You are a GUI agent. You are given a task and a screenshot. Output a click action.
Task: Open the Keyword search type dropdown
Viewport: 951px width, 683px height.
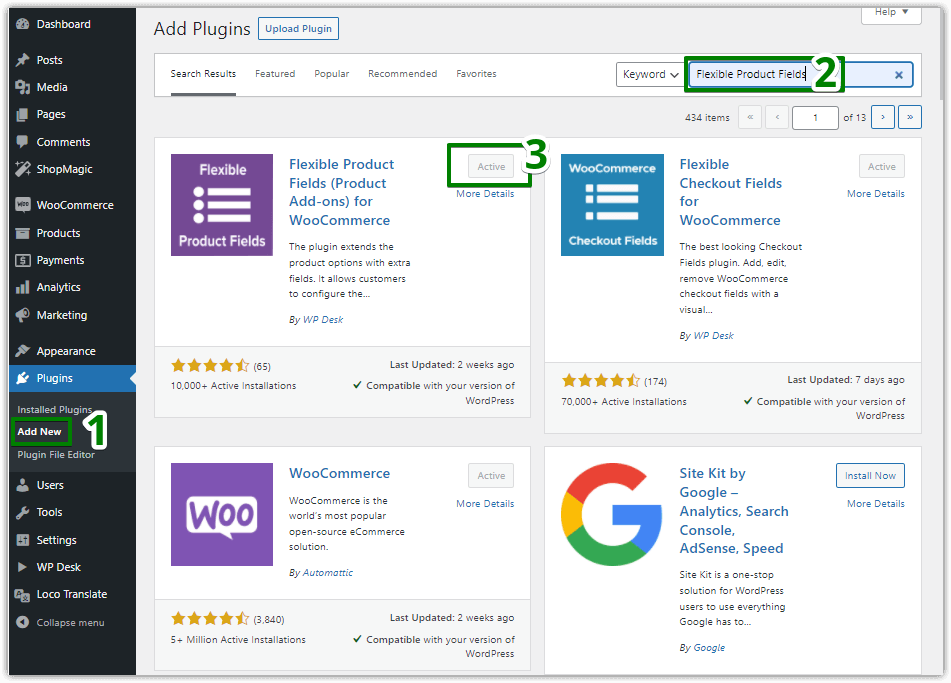[650, 75]
